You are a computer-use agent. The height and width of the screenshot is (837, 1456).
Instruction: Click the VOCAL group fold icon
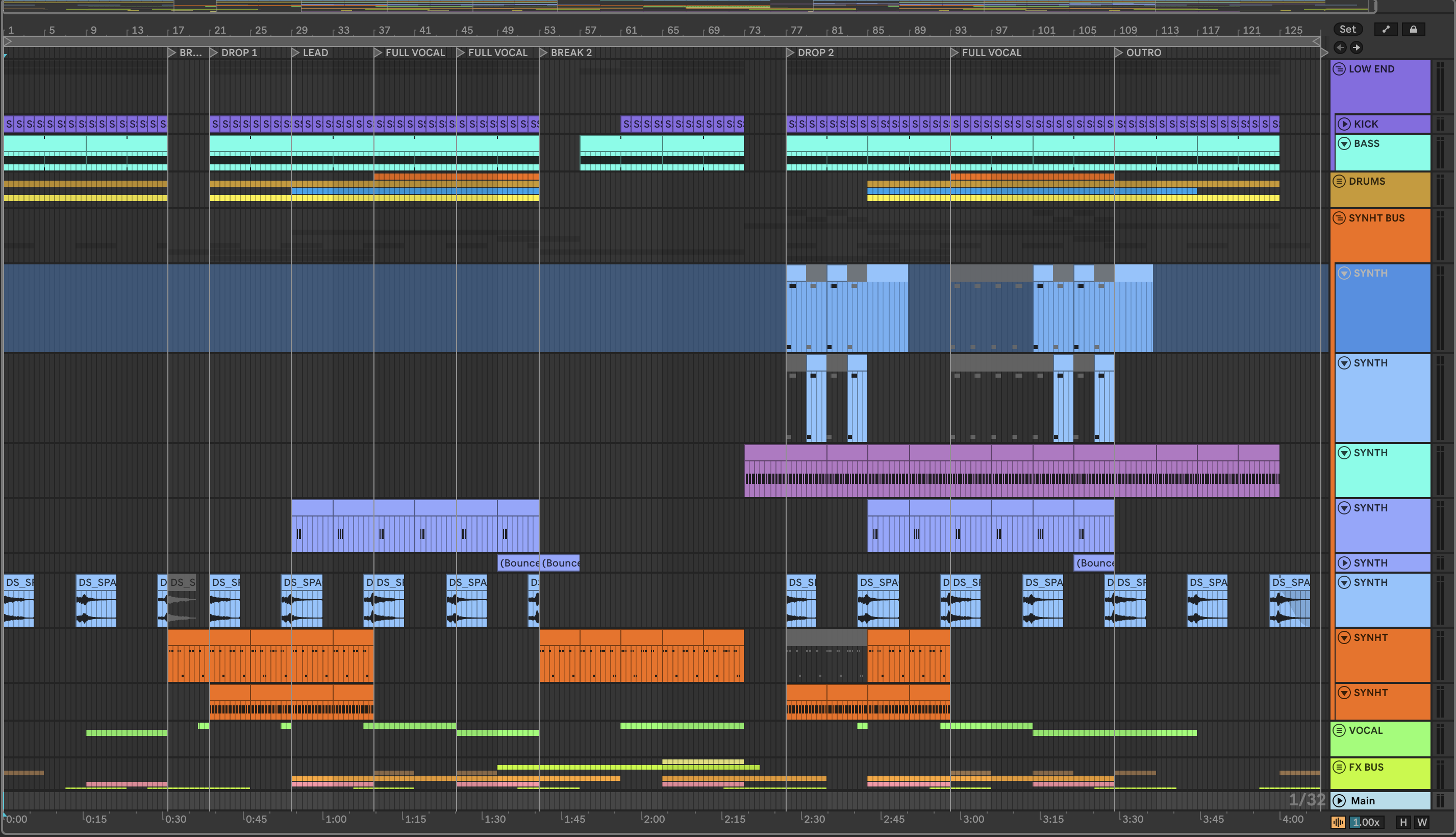pyautogui.click(x=1339, y=730)
